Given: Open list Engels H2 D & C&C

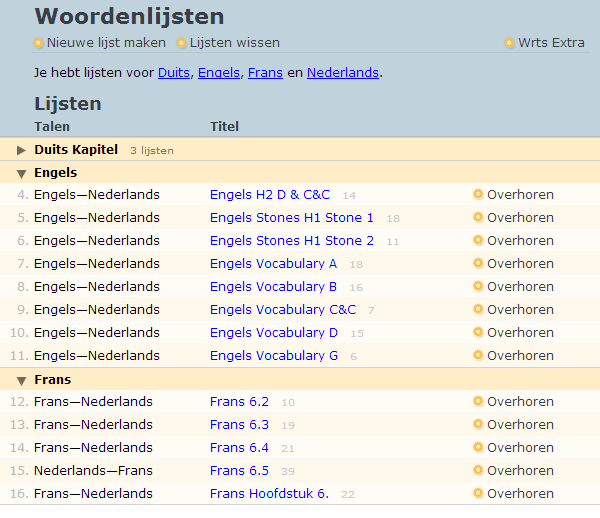Looking at the screenshot, I should [x=270, y=195].
